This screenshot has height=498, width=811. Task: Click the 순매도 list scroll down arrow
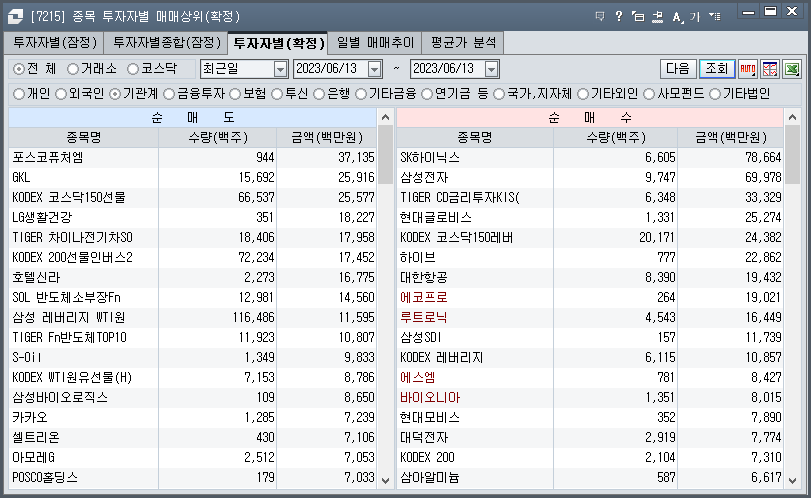(385, 480)
